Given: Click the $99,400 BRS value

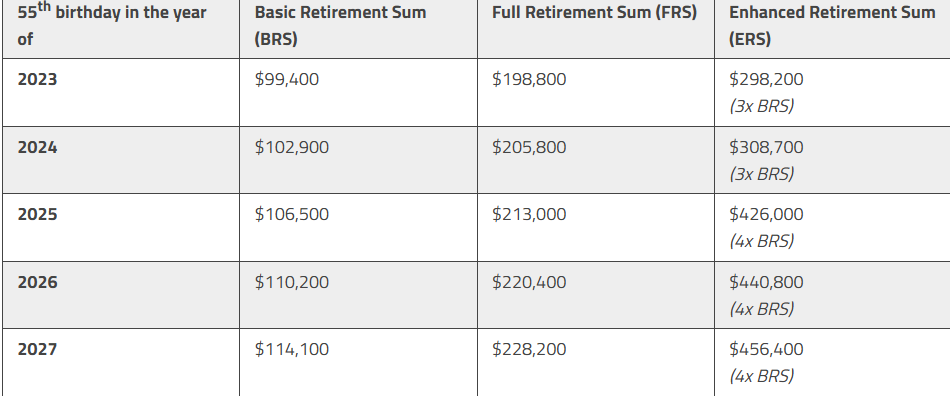Looking at the screenshot, I should pyautogui.click(x=287, y=79).
